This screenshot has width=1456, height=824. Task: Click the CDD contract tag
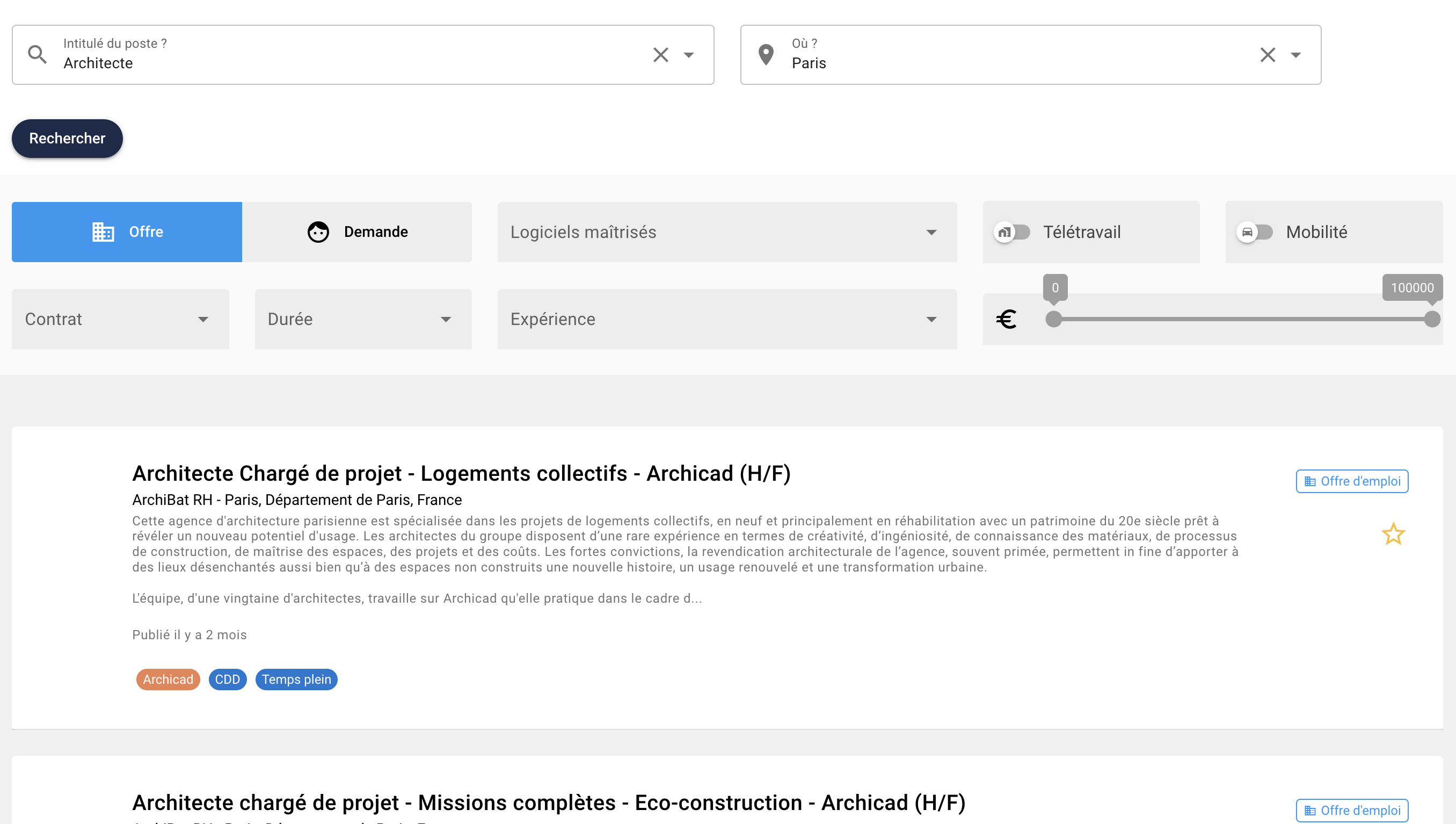pos(228,679)
